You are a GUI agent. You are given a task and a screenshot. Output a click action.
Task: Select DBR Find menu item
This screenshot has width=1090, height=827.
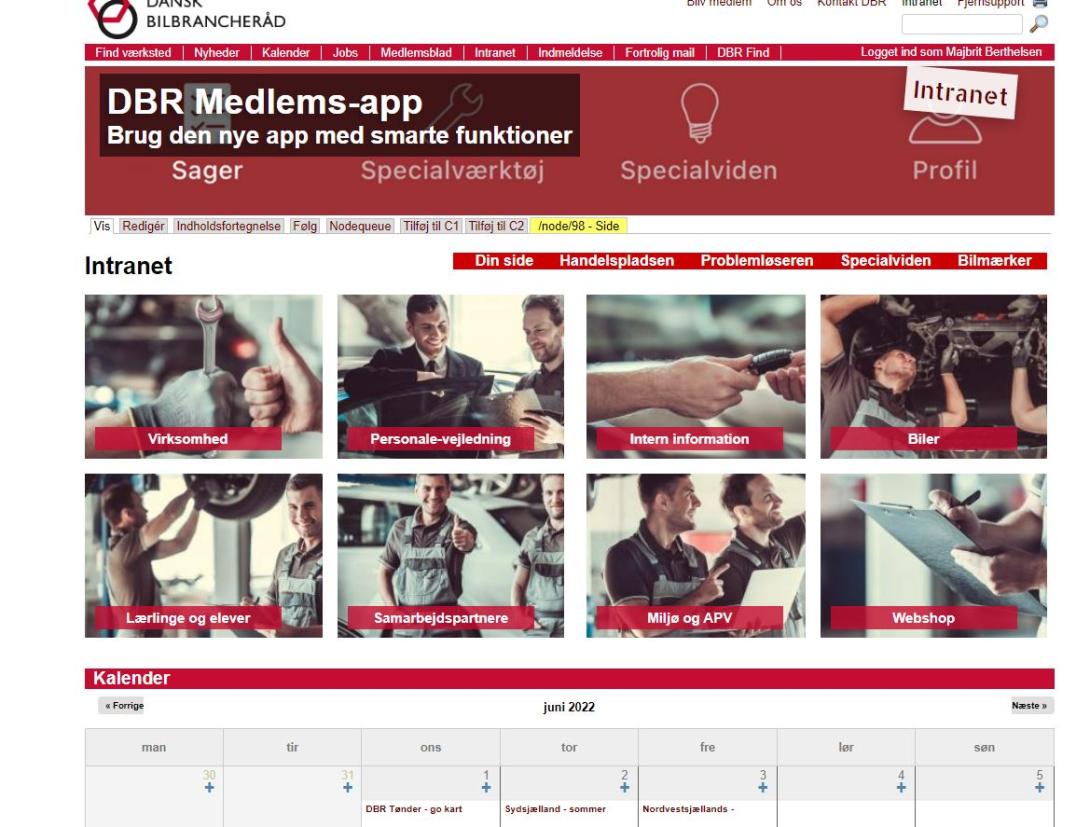point(743,53)
